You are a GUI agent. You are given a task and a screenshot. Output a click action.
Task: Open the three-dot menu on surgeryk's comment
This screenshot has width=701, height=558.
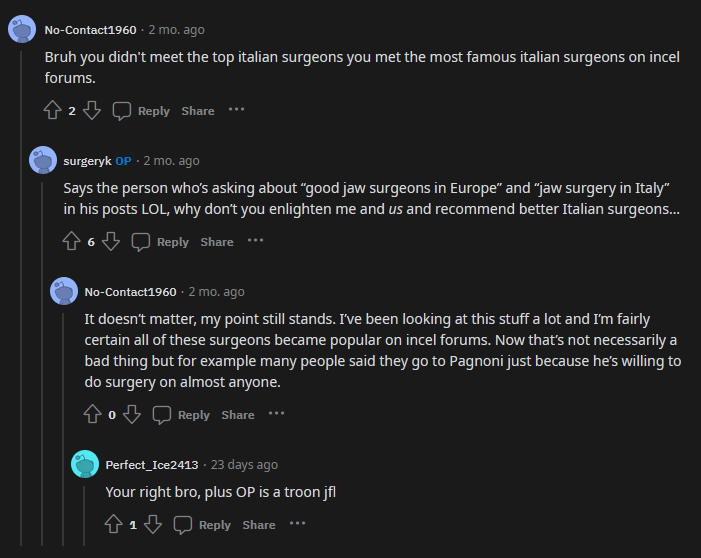point(255,241)
